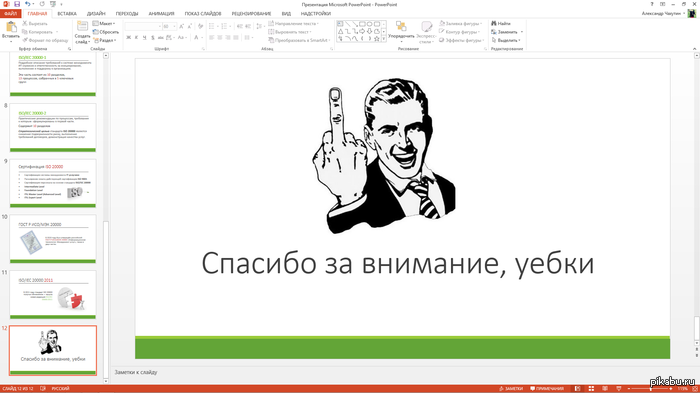
Task: Toggle bold Ж formatting
Action: click(x=129, y=38)
